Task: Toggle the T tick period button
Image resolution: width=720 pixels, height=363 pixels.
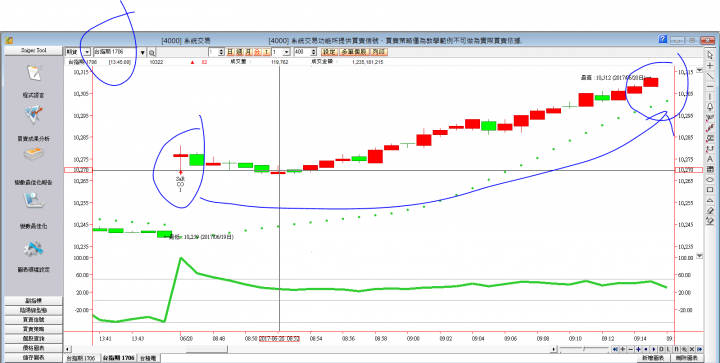Action: pyautogui.click(x=266, y=52)
